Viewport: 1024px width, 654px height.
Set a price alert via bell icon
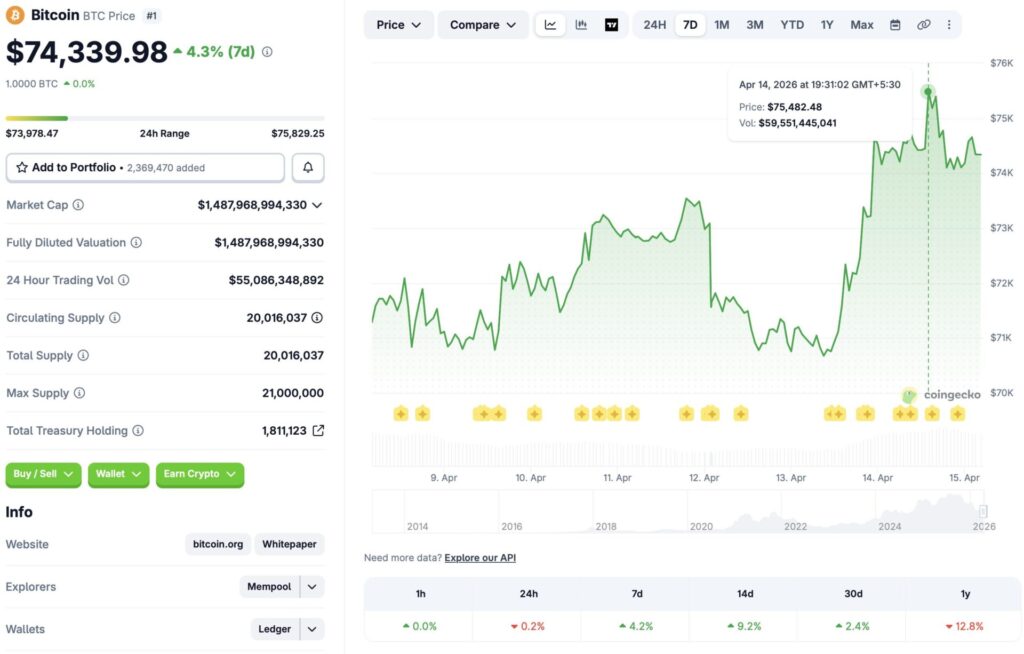pos(308,167)
